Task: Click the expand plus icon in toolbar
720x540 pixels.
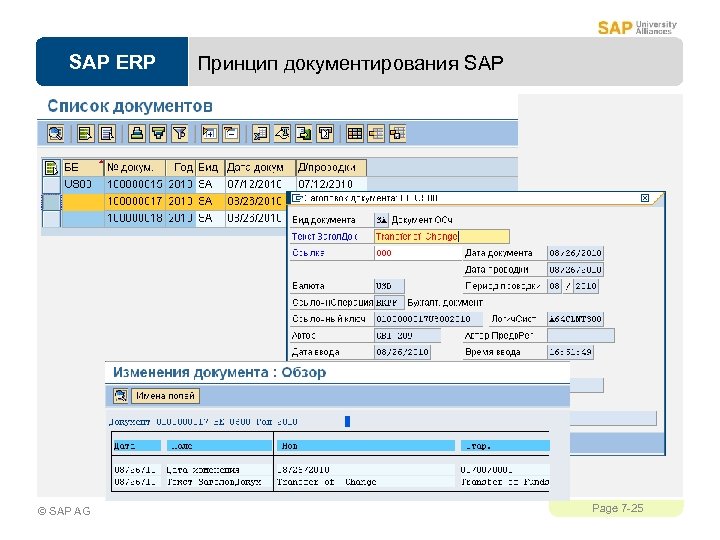Action: pyautogui.click(x=209, y=134)
